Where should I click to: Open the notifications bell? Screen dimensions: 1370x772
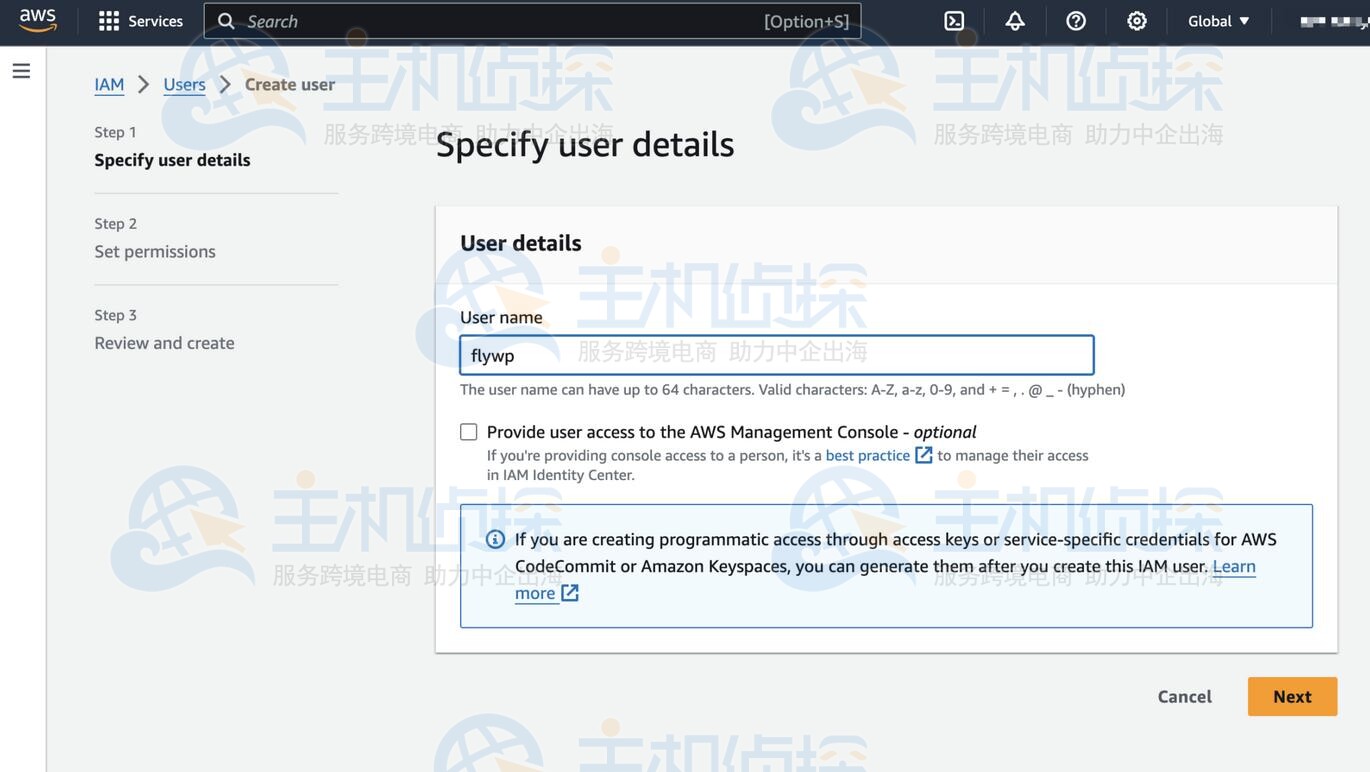tap(1015, 21)
